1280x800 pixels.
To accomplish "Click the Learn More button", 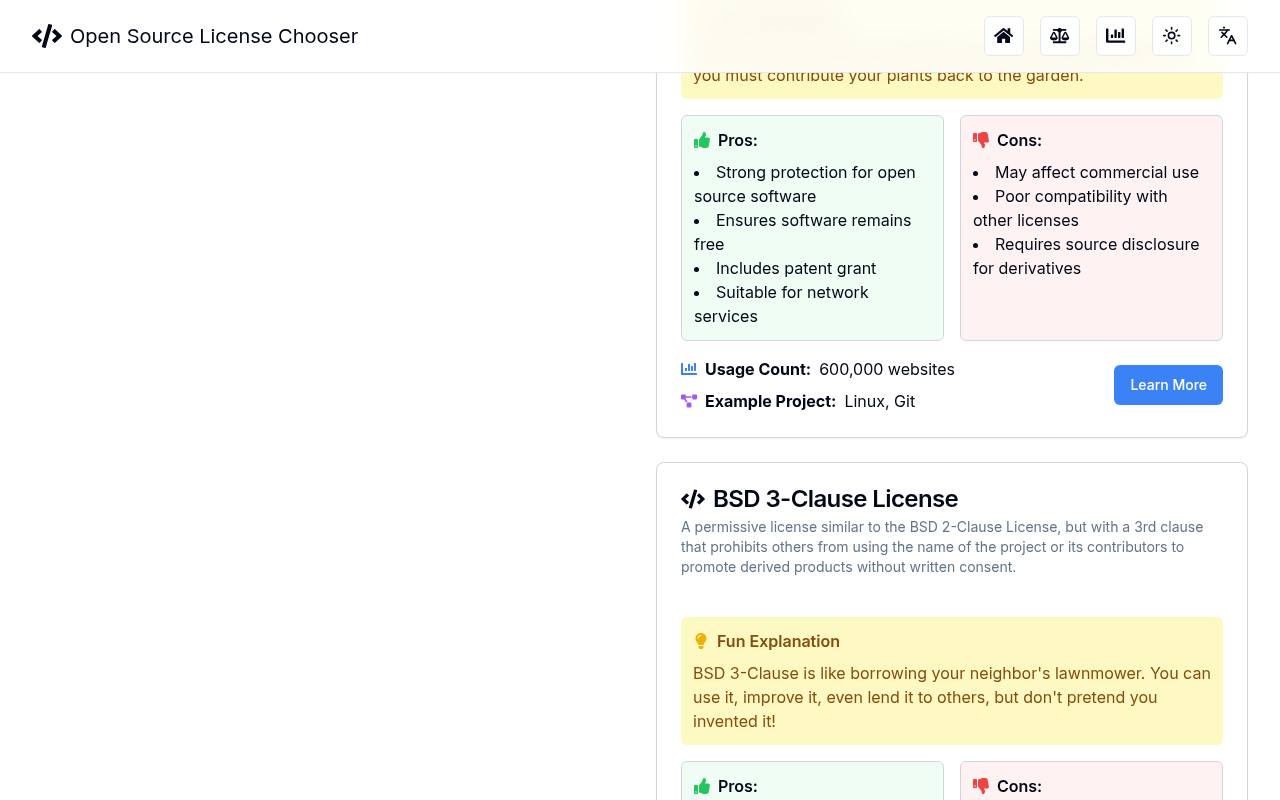I will 1168,385.
